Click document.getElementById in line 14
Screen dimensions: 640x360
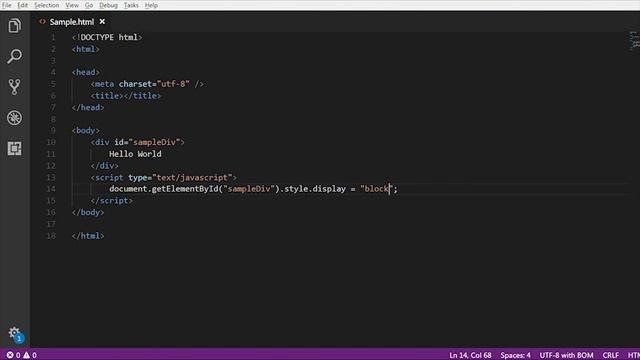click(x=164, y=189)
